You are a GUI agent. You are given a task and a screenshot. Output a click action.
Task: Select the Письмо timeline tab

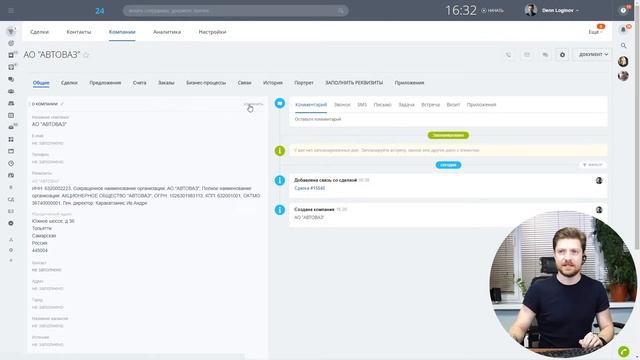pos(382,105)
